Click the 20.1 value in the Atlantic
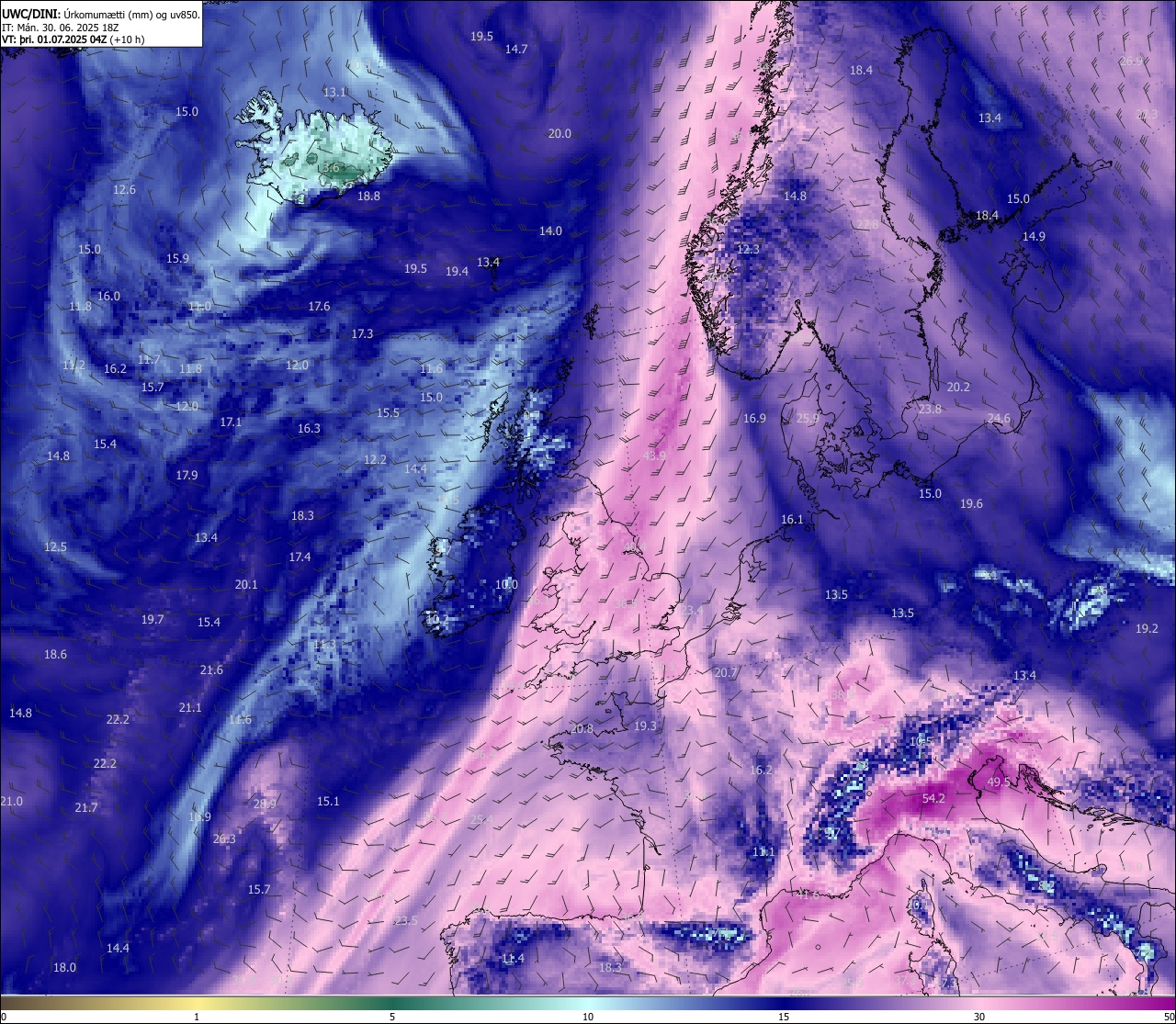Image resolution: width=1176 pixels, height=1024 pixels. pos(246,584)
